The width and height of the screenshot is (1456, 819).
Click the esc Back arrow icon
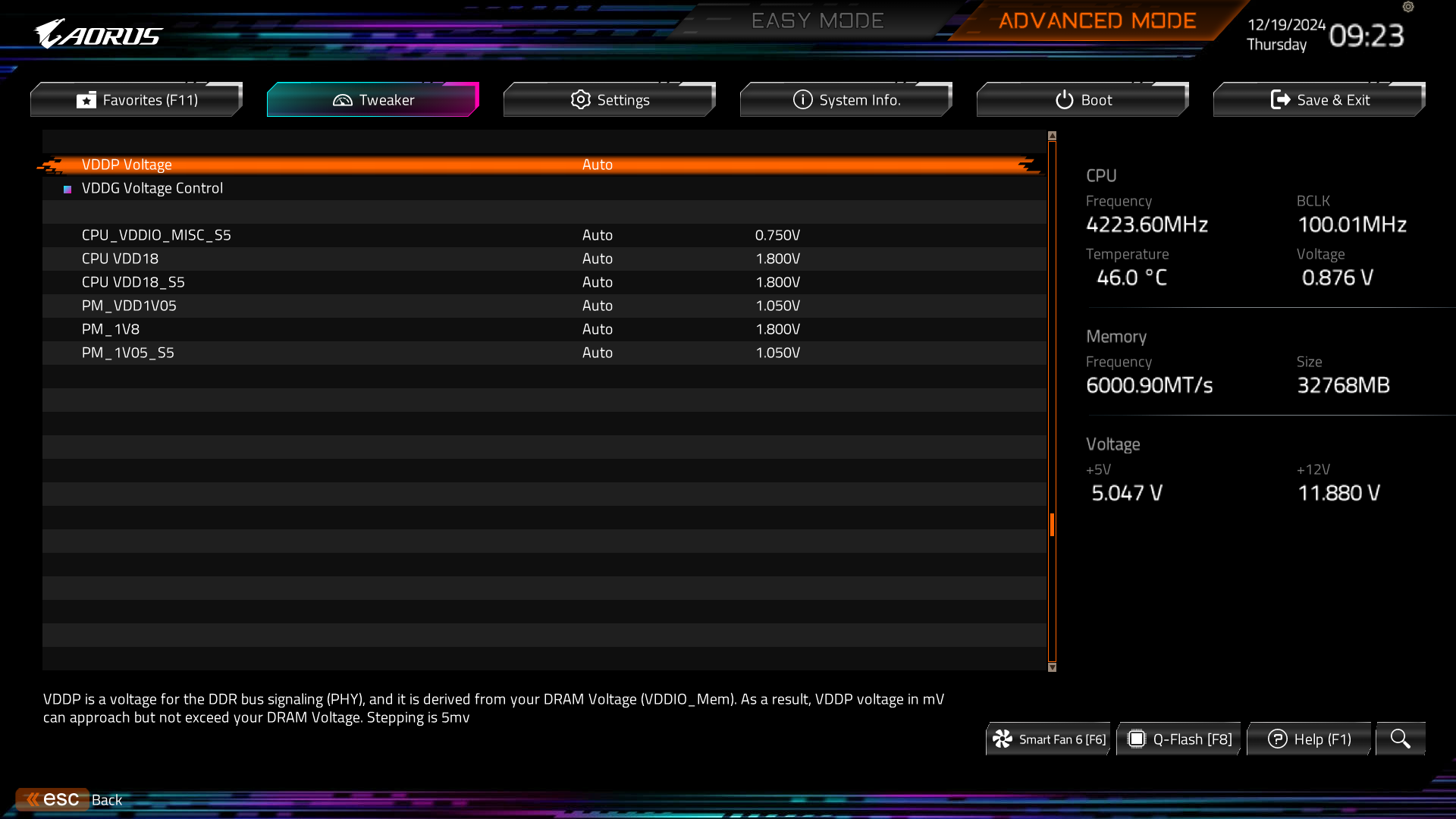(x=33, y=799)
